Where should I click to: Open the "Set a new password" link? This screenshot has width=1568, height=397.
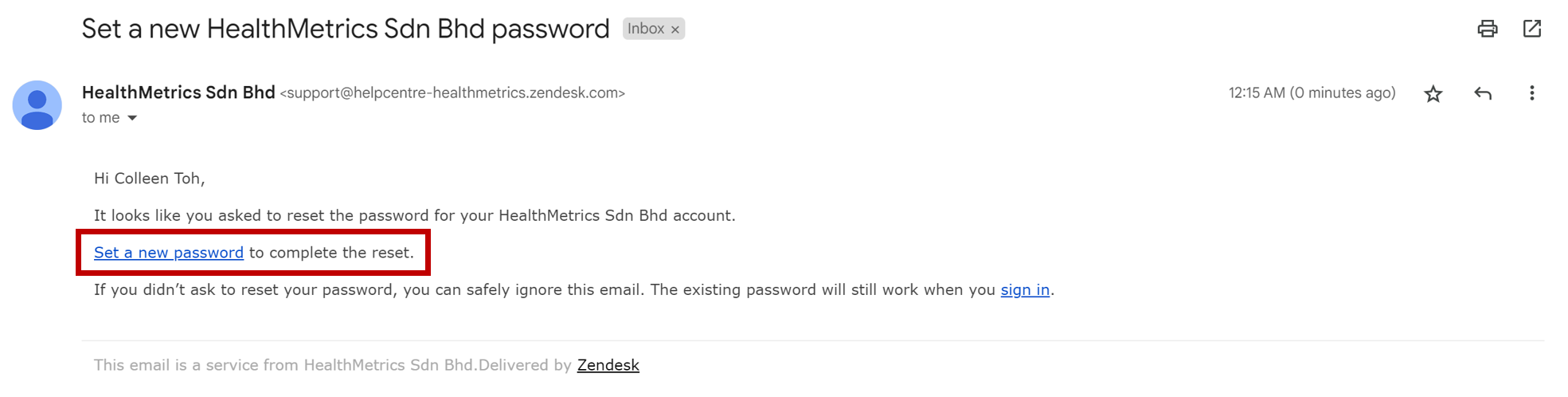pyautogui.click(x=168, y=253)
